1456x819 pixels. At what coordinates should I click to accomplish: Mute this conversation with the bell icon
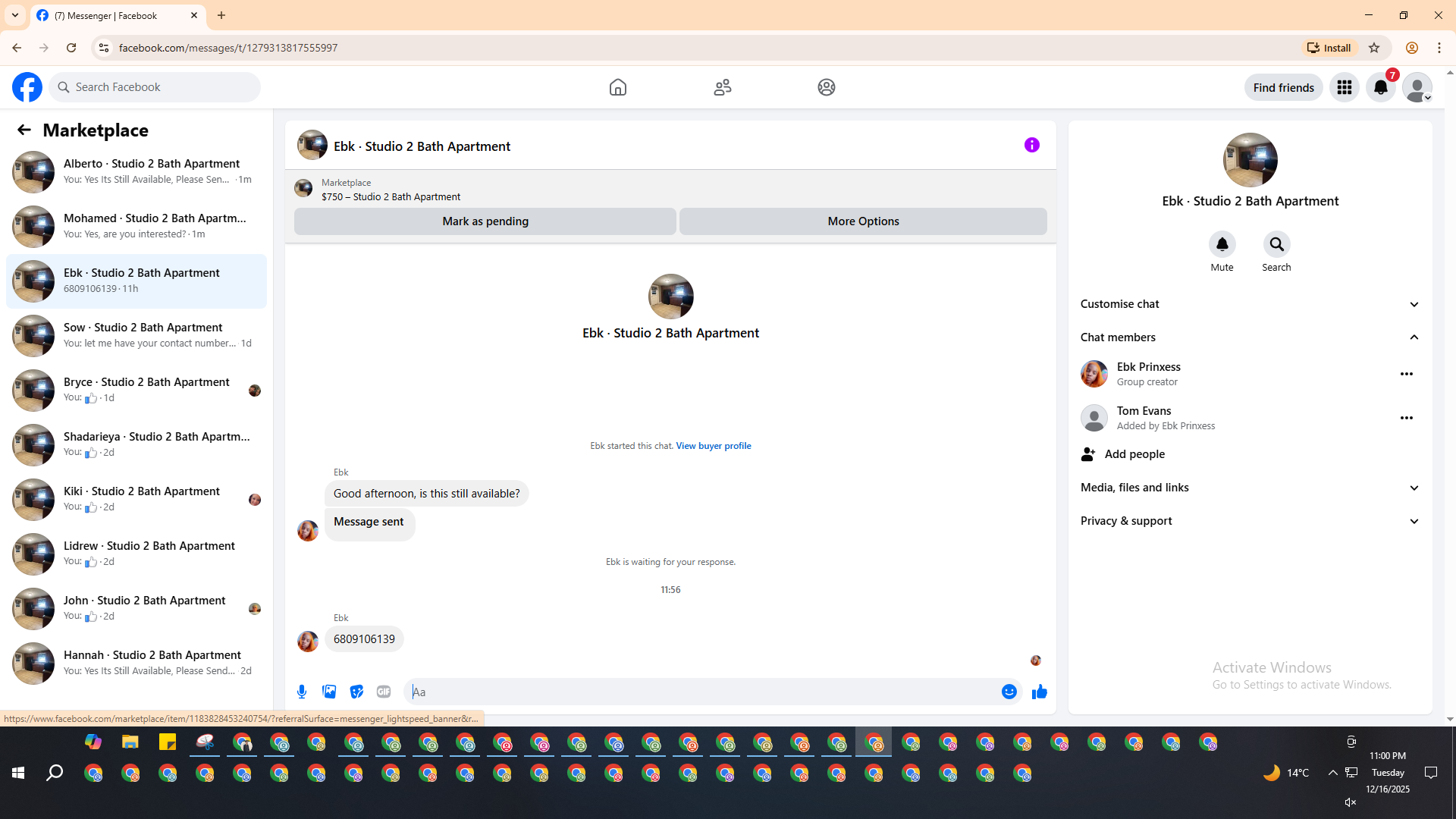(1222, 244)
